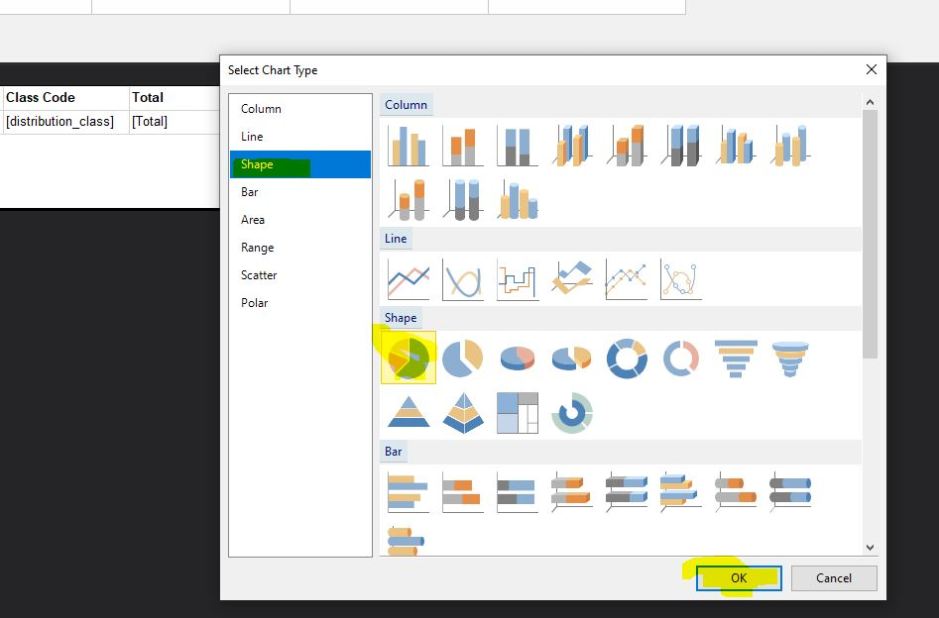The height and width of the screenshot is (618, 939).
Task: Select the 3-D Line chart icon
Action: (572, 279)
